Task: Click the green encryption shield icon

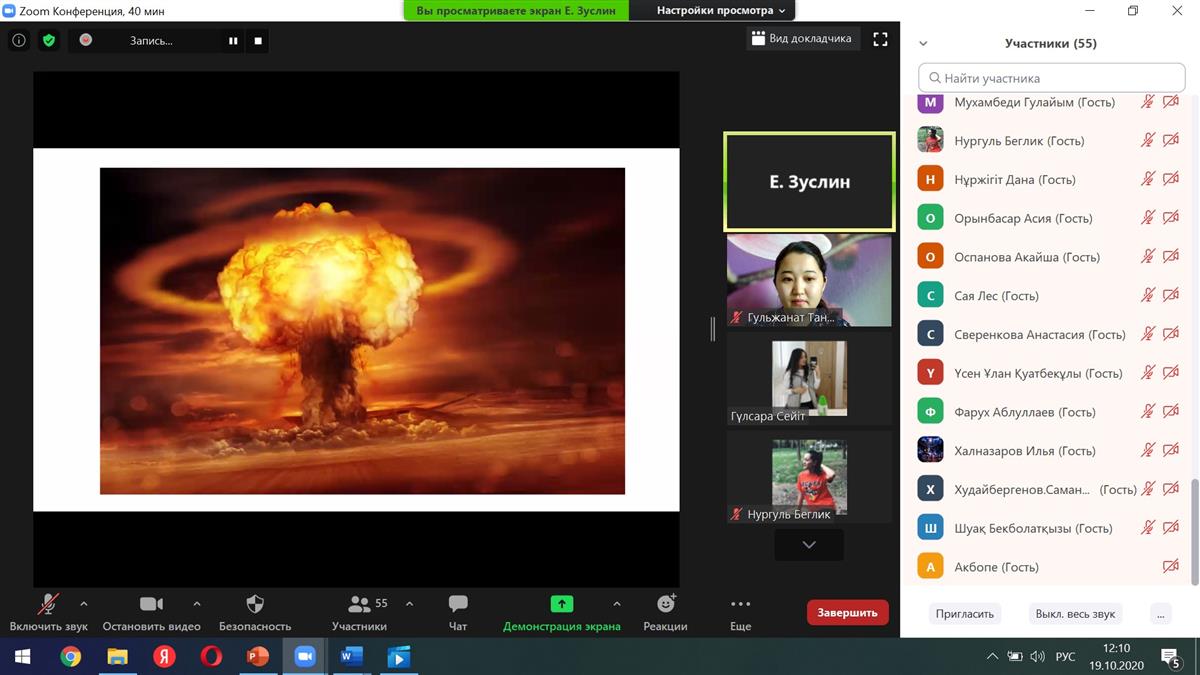Action: tap(49, 41)
